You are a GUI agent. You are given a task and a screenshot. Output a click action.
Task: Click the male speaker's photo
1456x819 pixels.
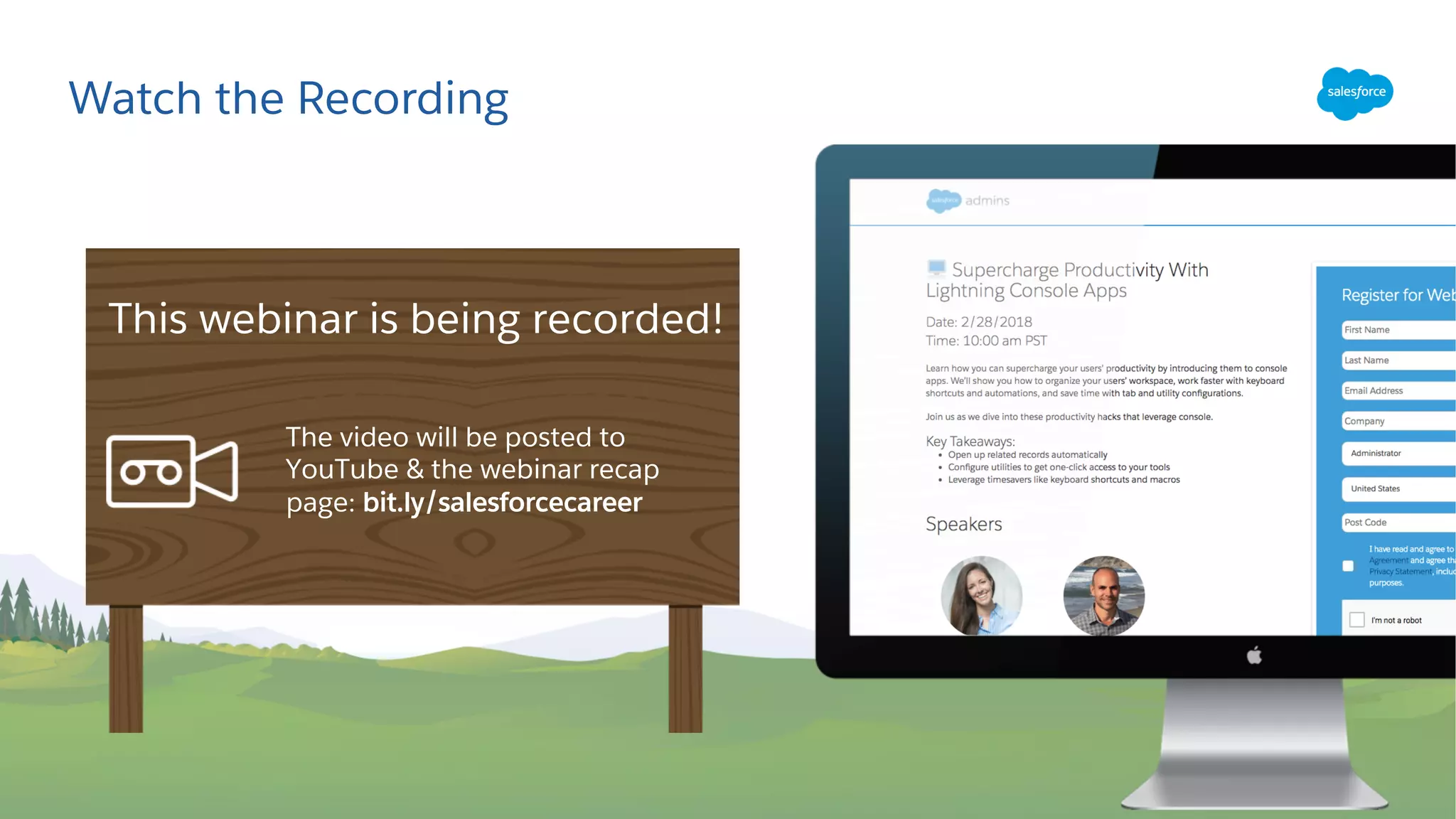1103,596
